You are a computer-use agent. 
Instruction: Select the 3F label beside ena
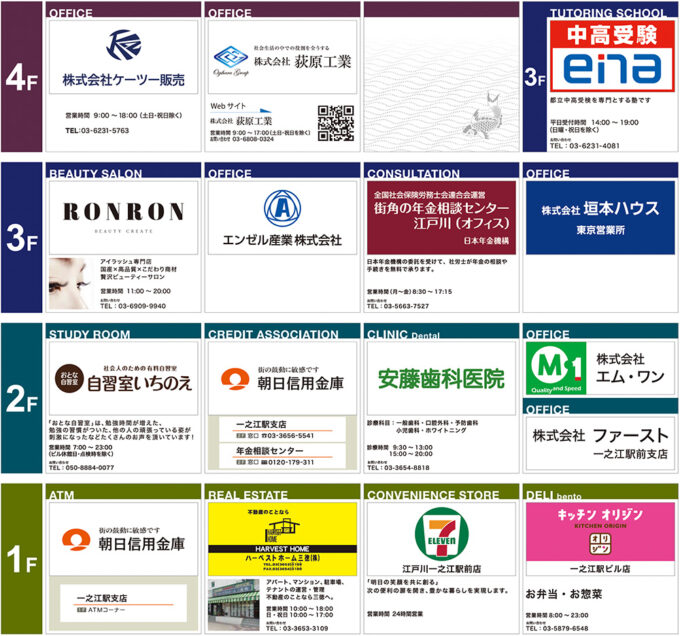pyautogui.click(x=535, y=77)
